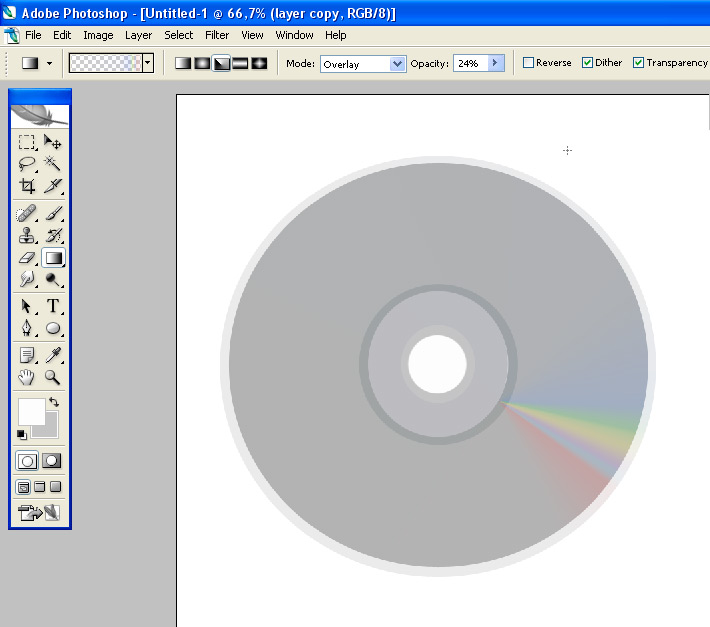Select the Type tool
This screenshot has width=710, height=627.
coord(53,306)
